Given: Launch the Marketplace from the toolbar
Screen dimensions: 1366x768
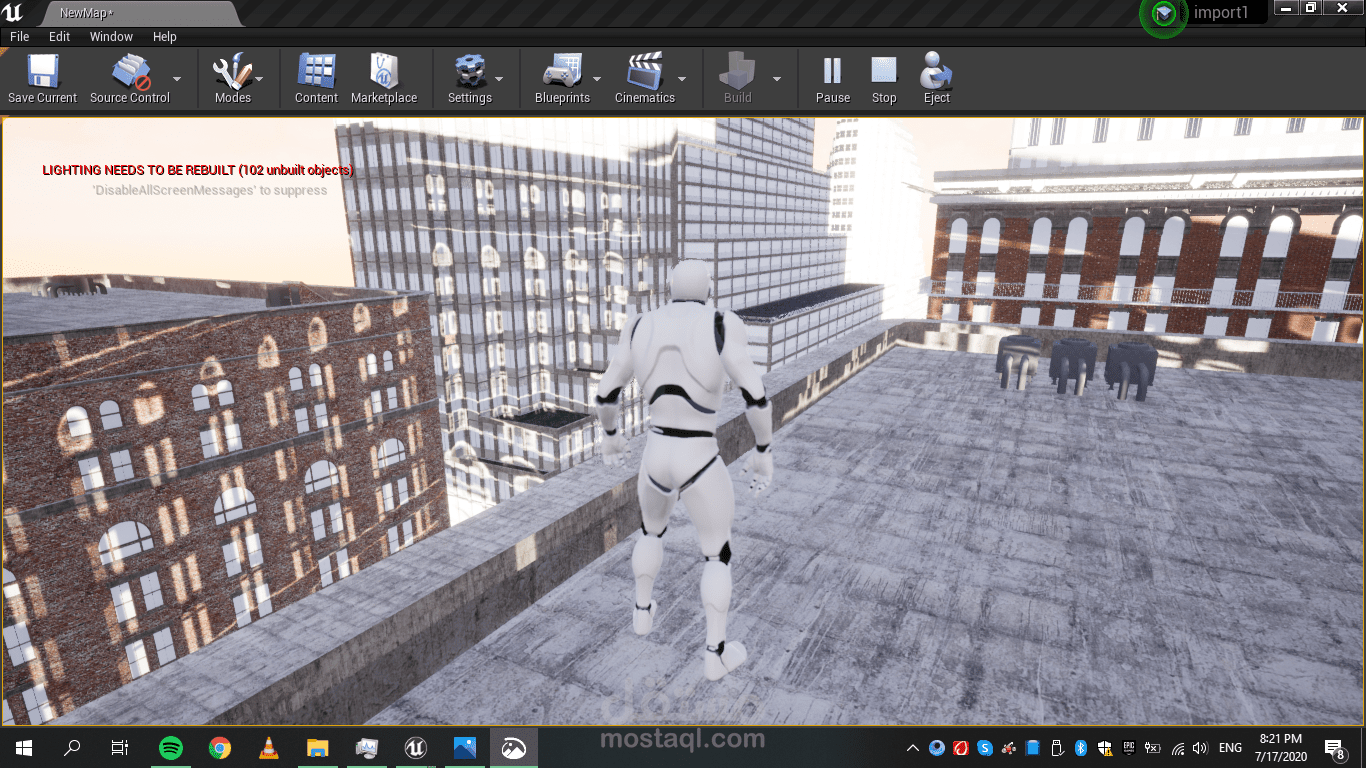Looking at the screenshot, I should point(384,78).
